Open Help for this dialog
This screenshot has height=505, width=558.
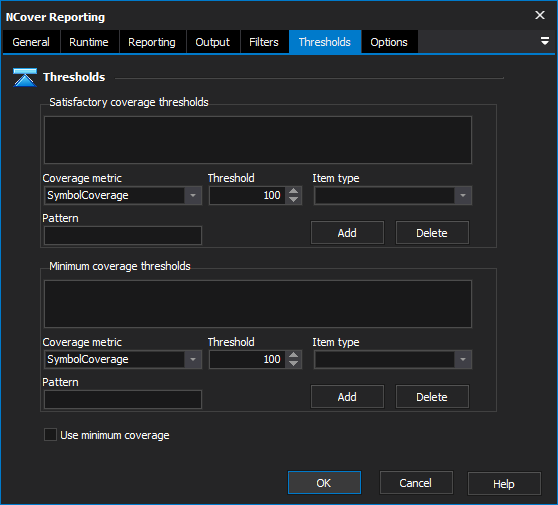click(x=504, y=484)
